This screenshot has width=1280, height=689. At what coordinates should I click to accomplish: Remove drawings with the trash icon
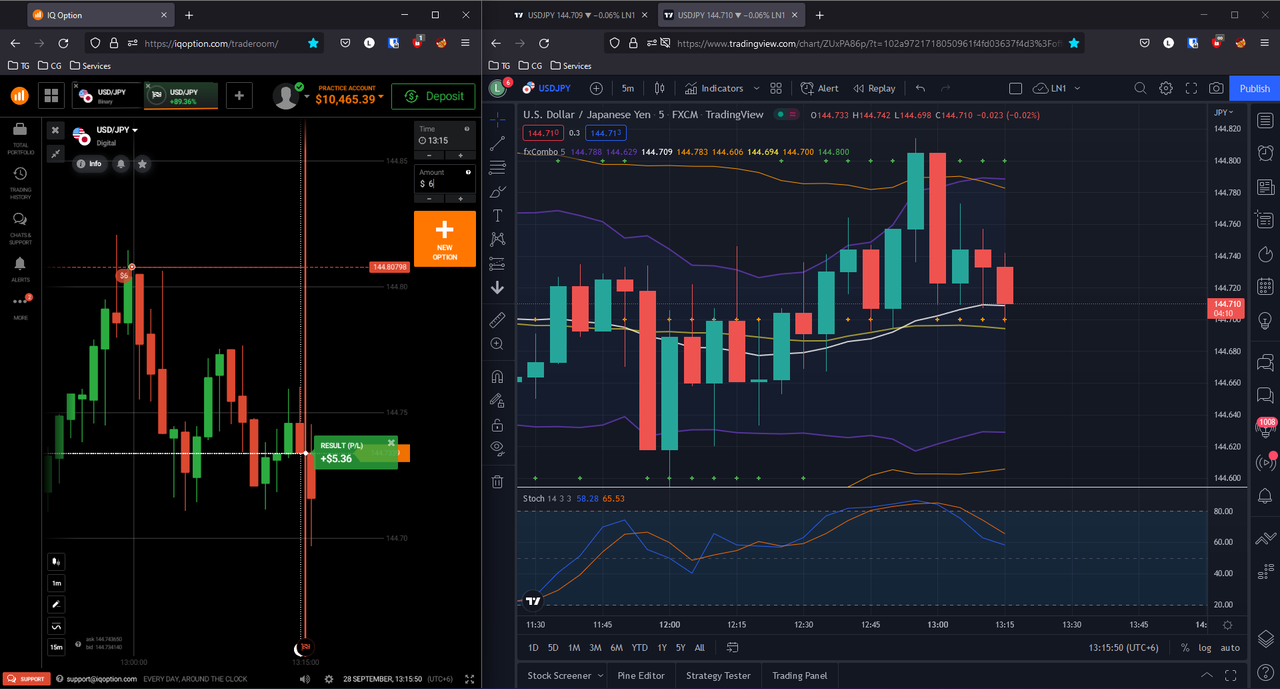[x=497, y=482]
